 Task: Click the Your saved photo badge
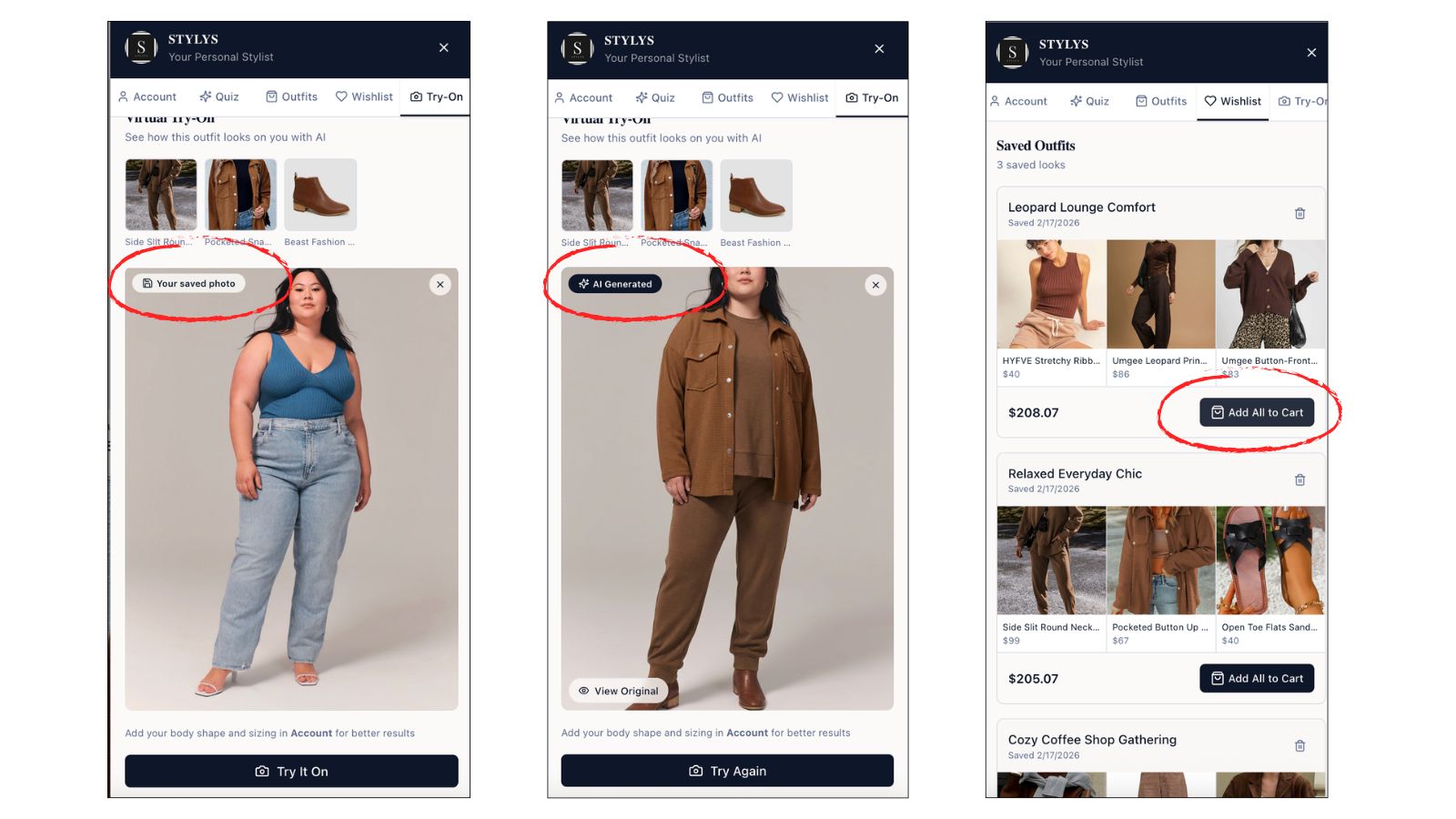pyautogui.click(x=189, y=284)
